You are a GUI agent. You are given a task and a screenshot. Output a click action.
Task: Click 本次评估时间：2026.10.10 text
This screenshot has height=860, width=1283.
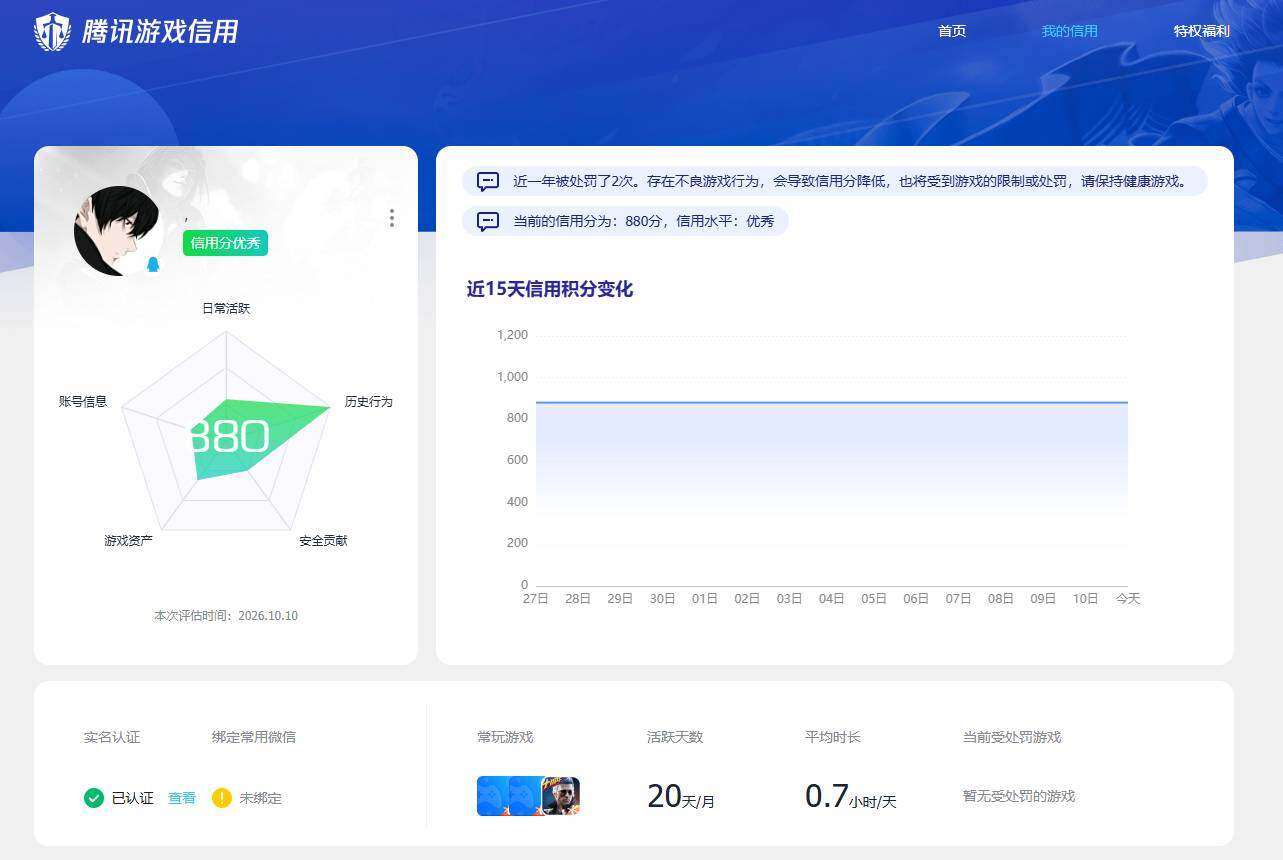(226, 615)
